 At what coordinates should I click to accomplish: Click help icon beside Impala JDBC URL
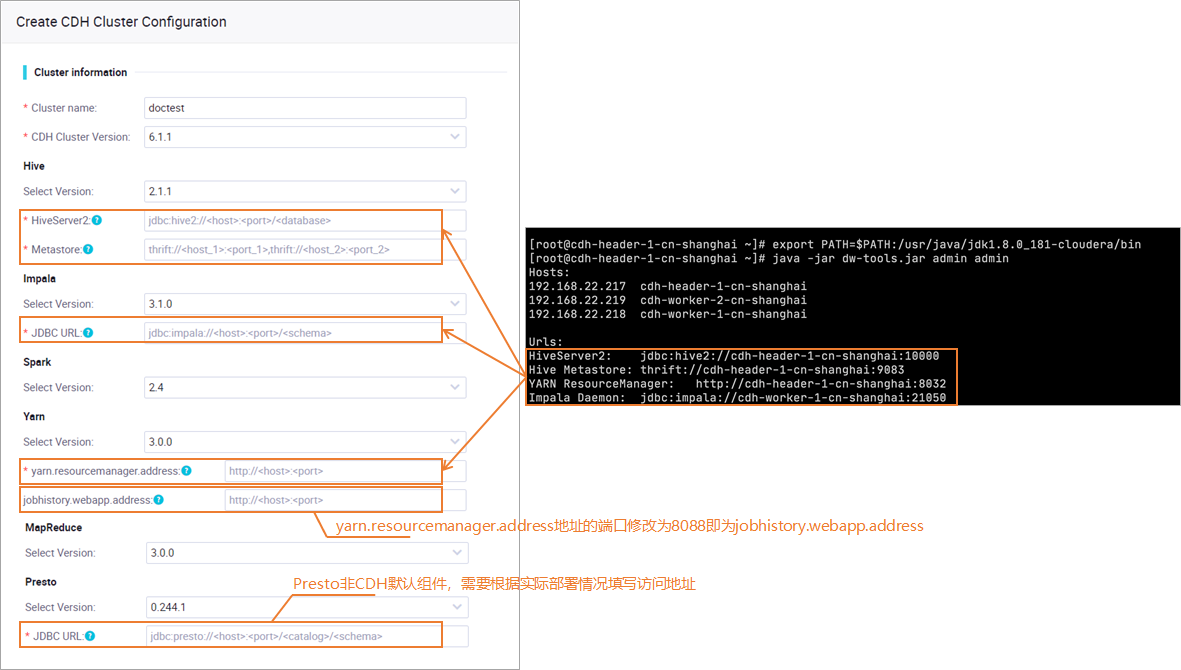click(x=88, y=333)
